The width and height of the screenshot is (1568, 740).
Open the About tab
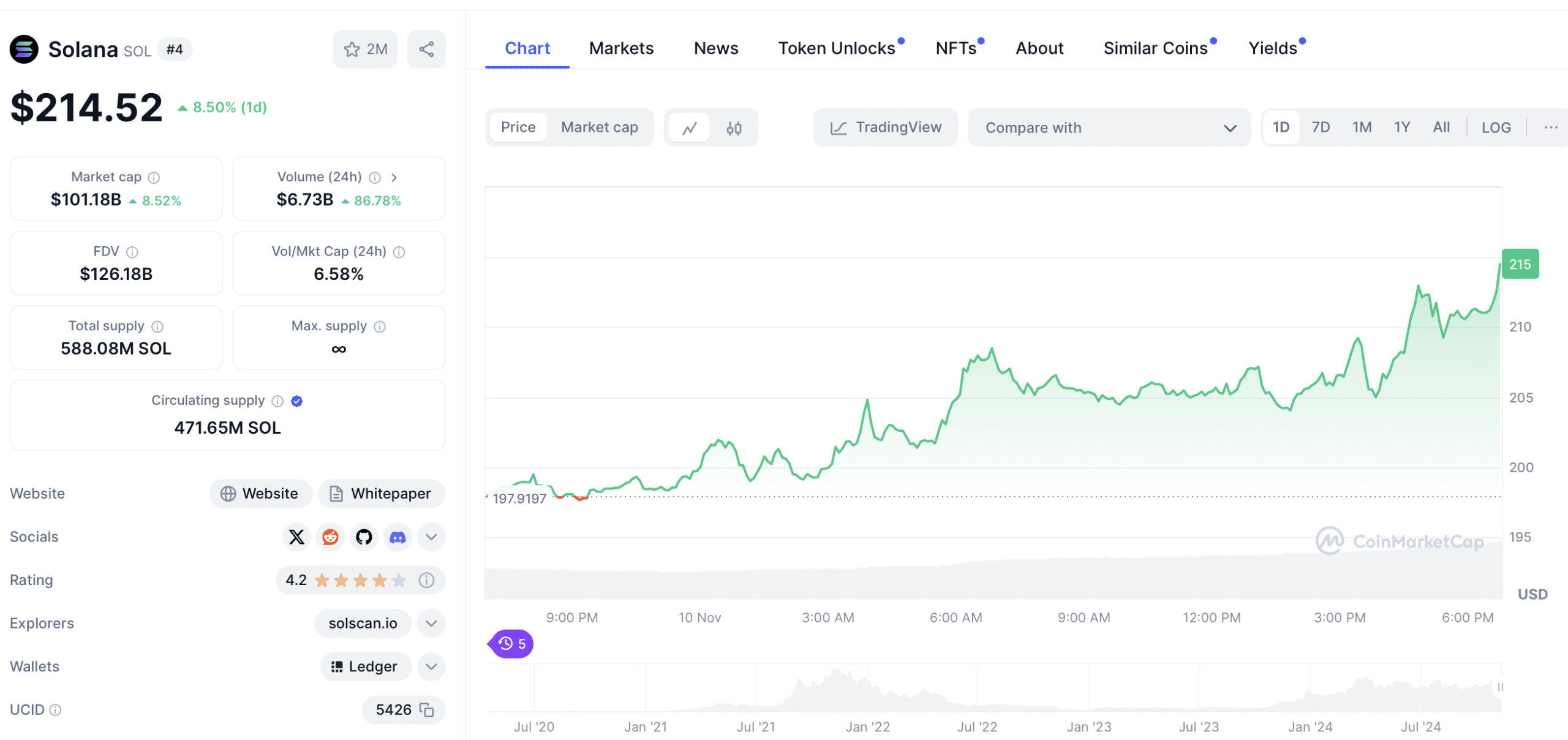[x=1039, y=48]
